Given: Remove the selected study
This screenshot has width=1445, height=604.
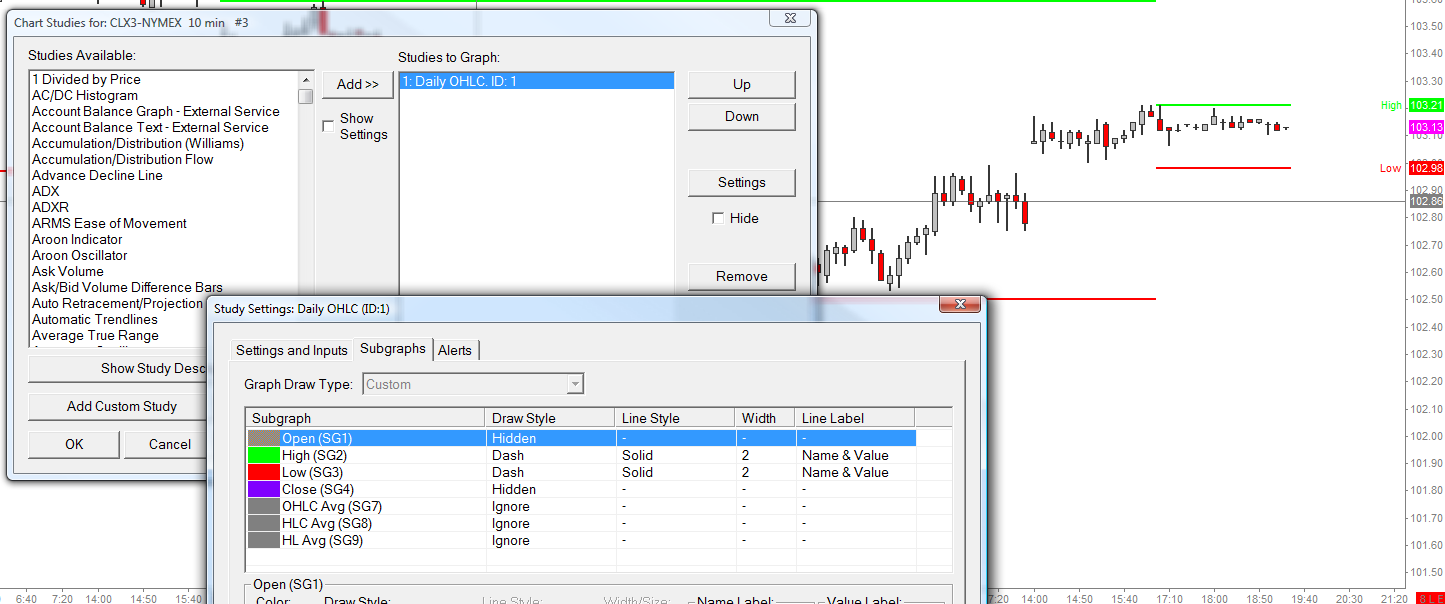Looking at the screenshot, I should [742, 277].
